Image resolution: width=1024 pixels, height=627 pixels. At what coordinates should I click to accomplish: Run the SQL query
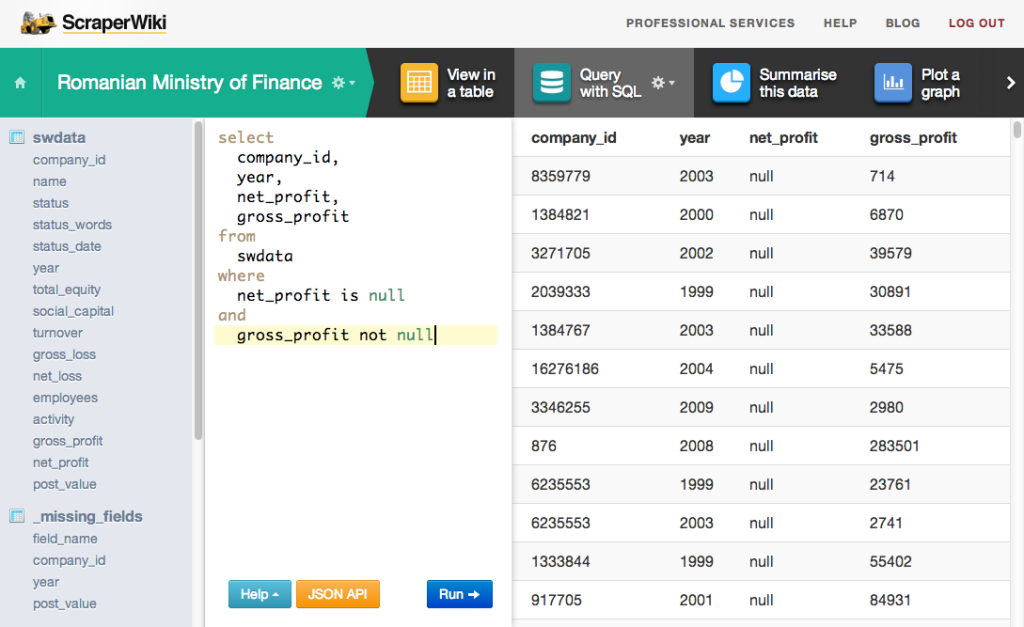(x=459, y=593)
